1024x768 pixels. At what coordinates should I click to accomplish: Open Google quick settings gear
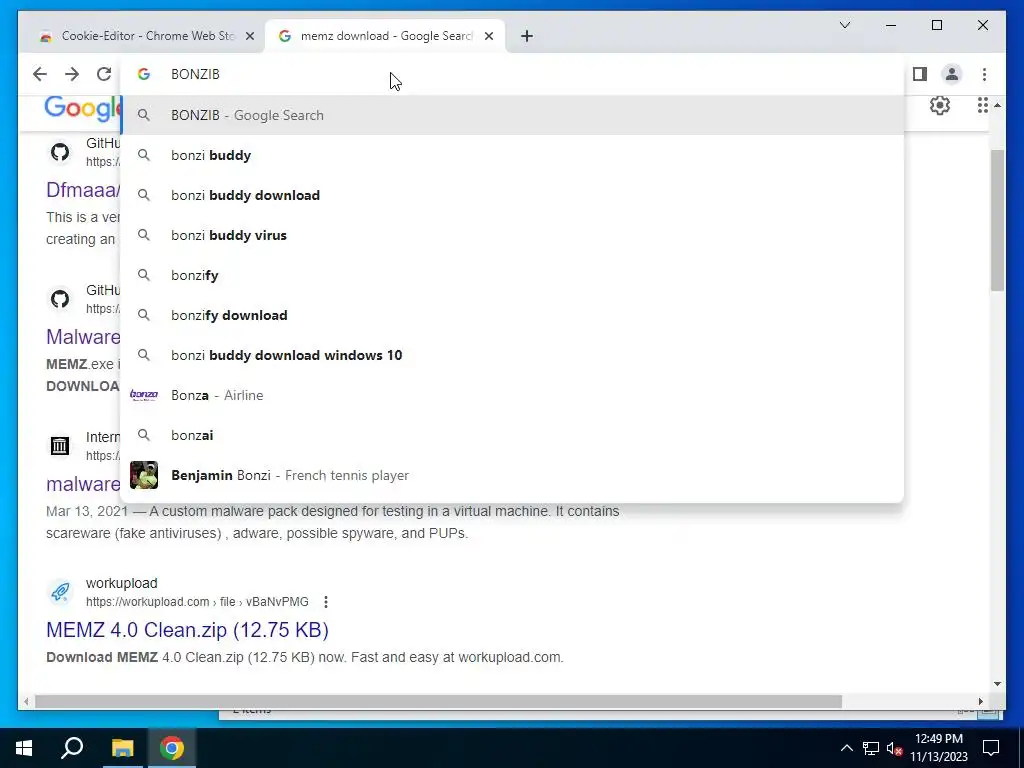click(940, 105)
